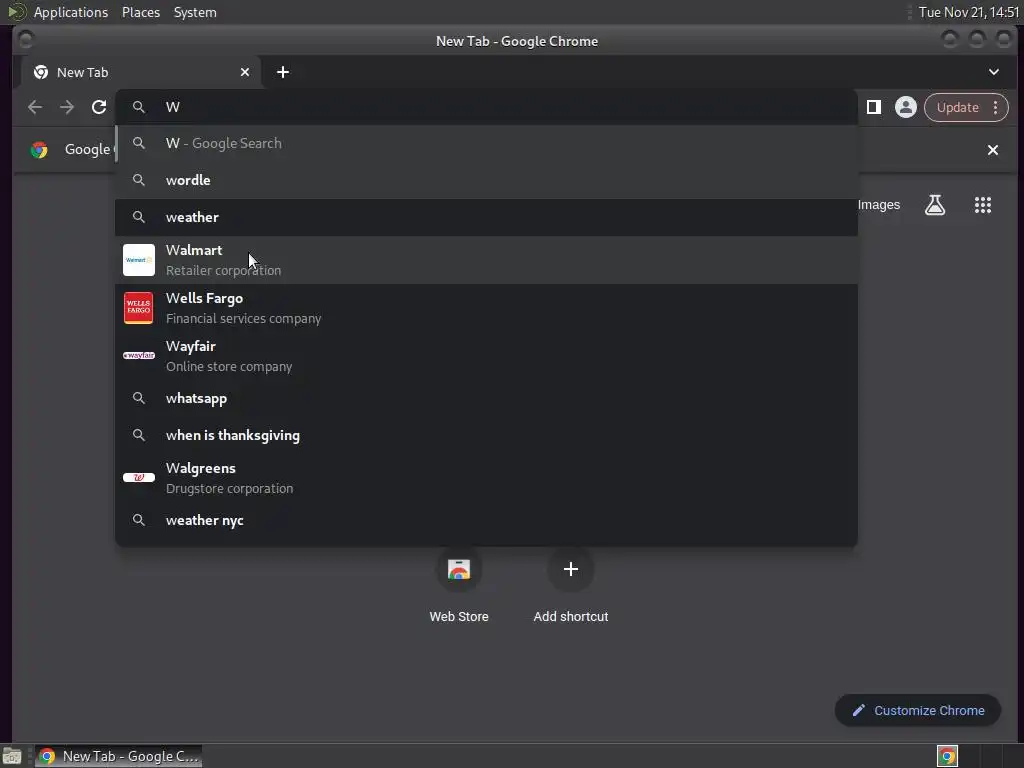Open Customize Chrome
1024x768 pixels.
coord(918,711)
